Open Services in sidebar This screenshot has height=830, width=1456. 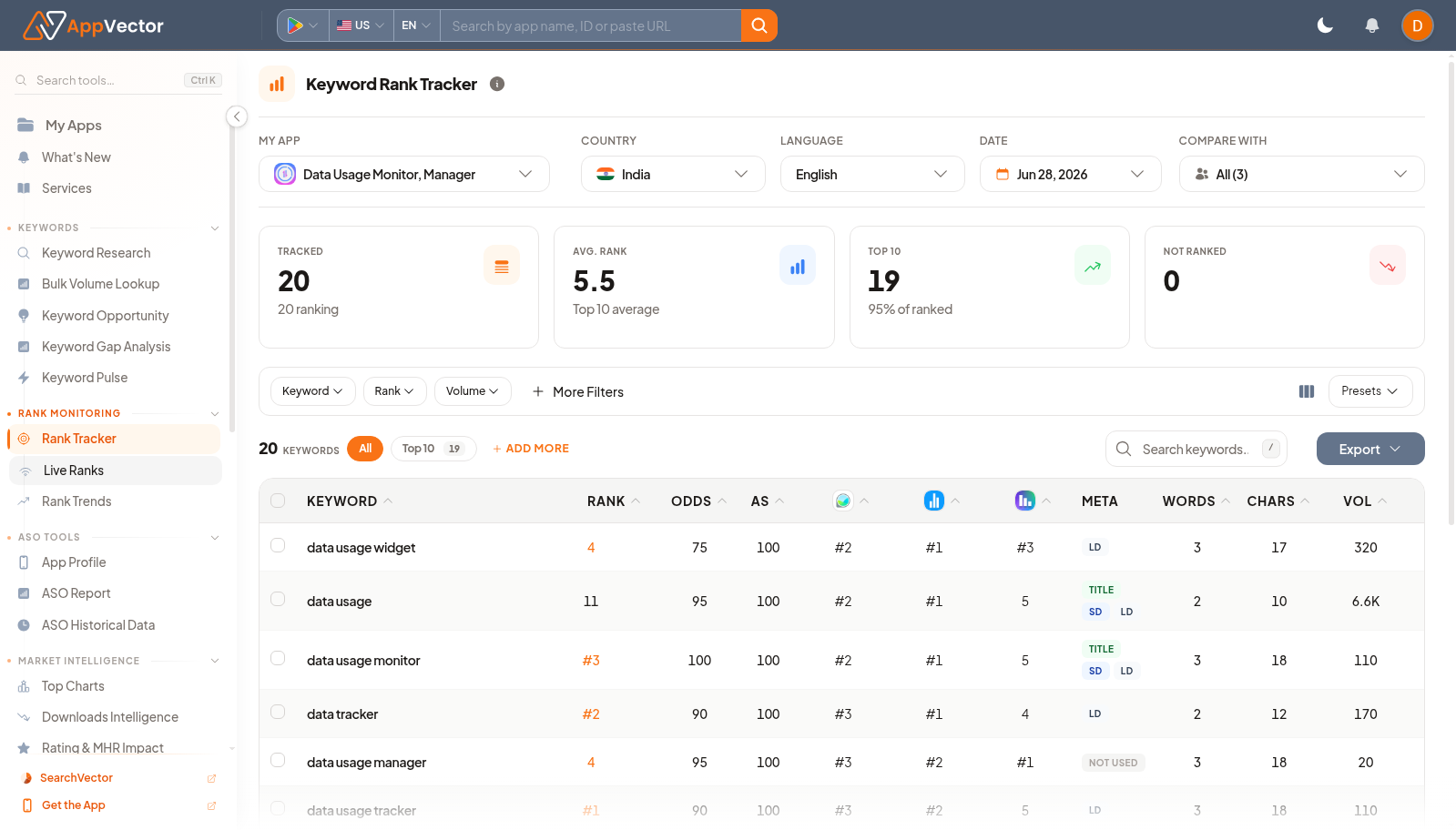pyautogui.click(x=66, y=188)
